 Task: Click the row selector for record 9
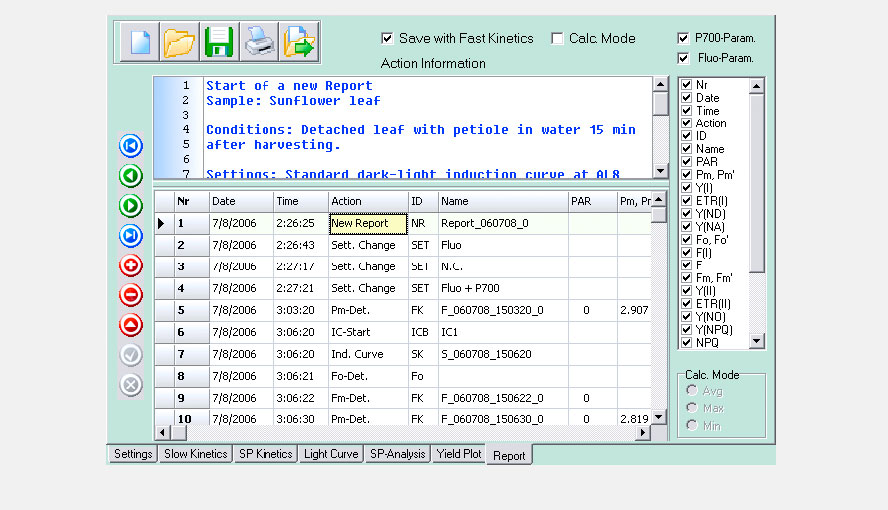pos(164,398)
